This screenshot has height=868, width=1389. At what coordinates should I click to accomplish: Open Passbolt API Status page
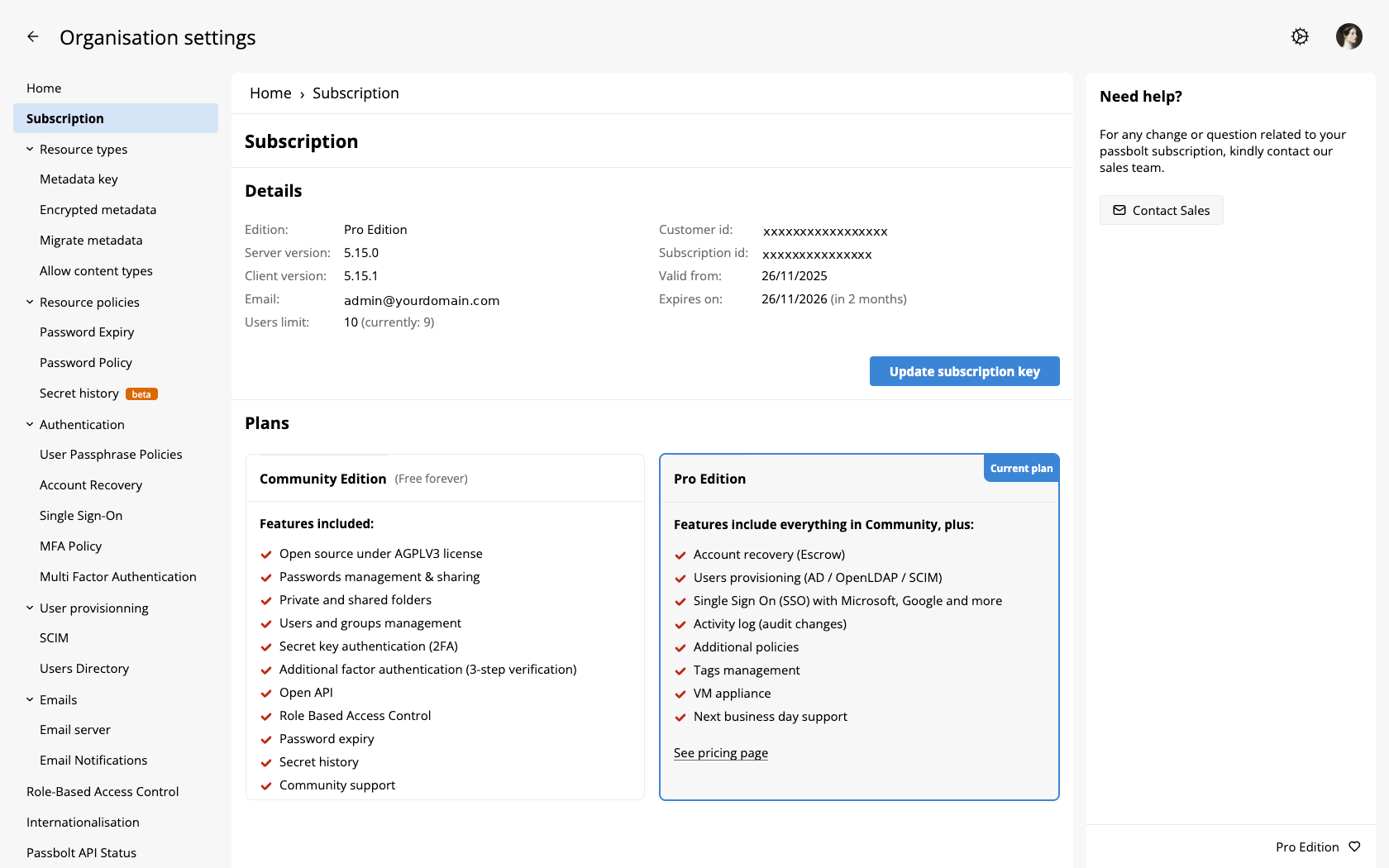tap(81, 853)
